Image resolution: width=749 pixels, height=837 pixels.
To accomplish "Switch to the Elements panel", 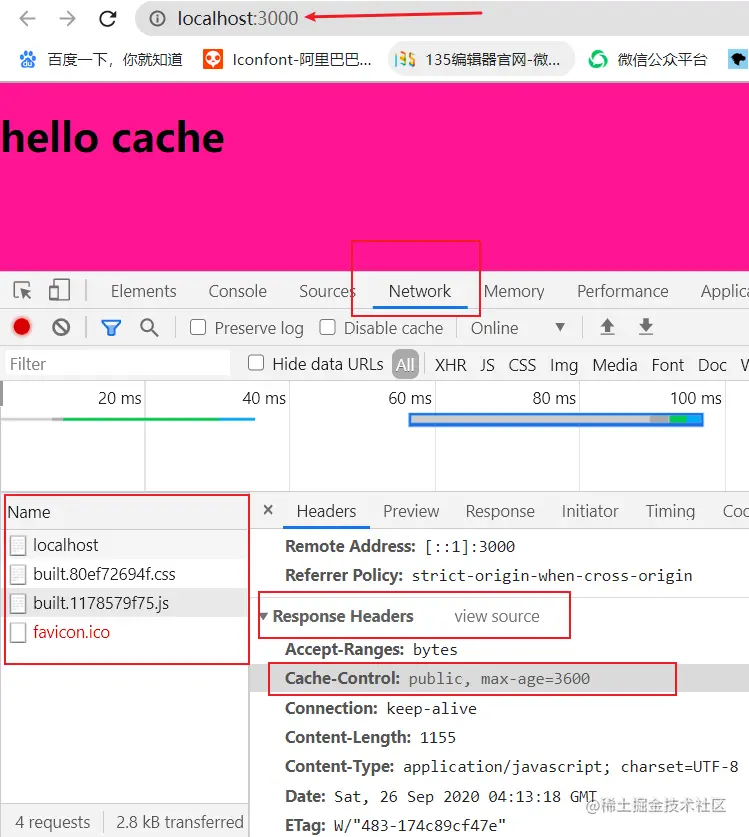I will 143,291.
